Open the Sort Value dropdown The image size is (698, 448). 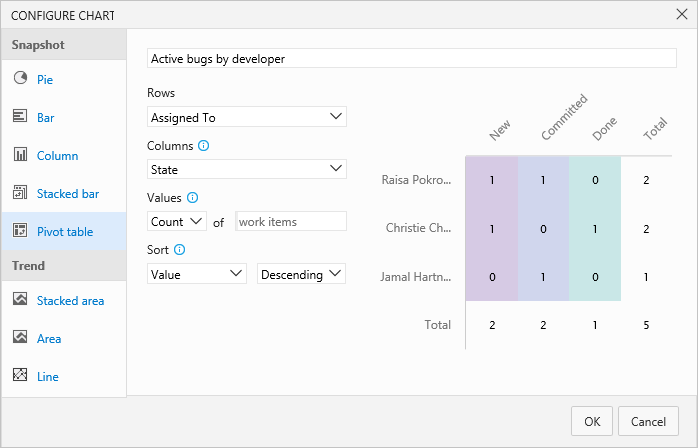(x=196, y=273)
